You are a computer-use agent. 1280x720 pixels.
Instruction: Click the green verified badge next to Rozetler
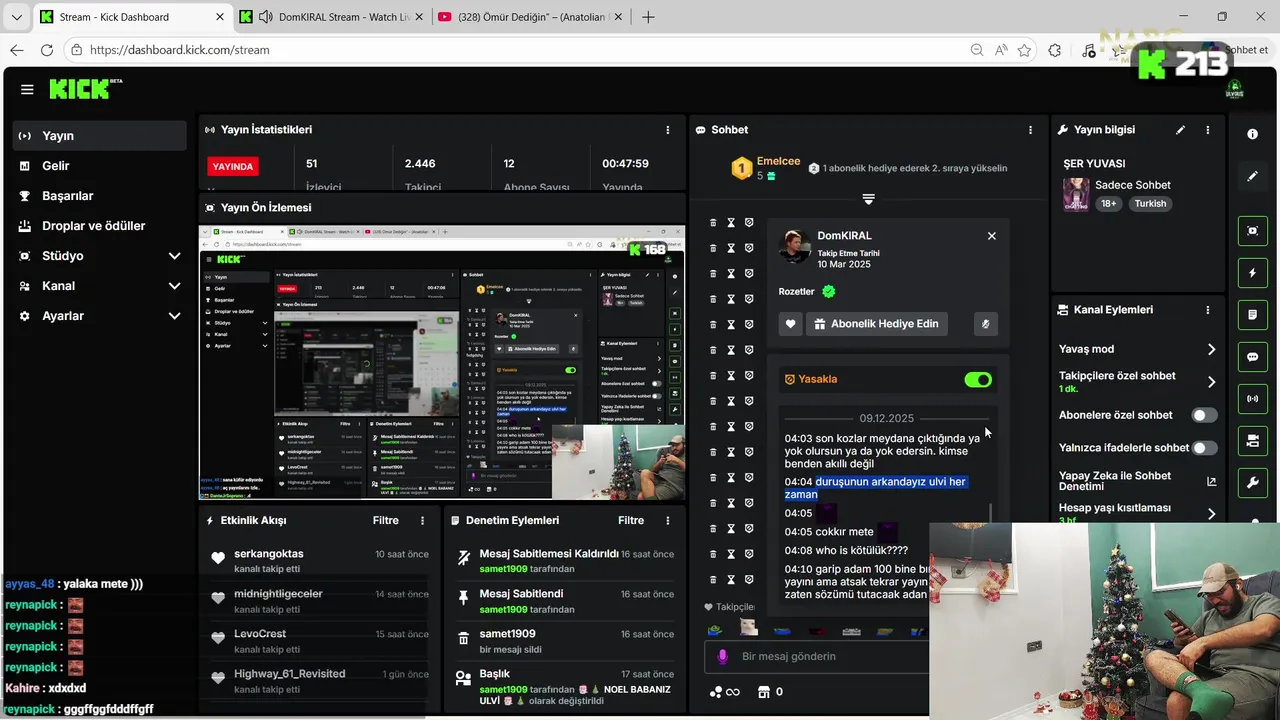[x=828, y=292]
